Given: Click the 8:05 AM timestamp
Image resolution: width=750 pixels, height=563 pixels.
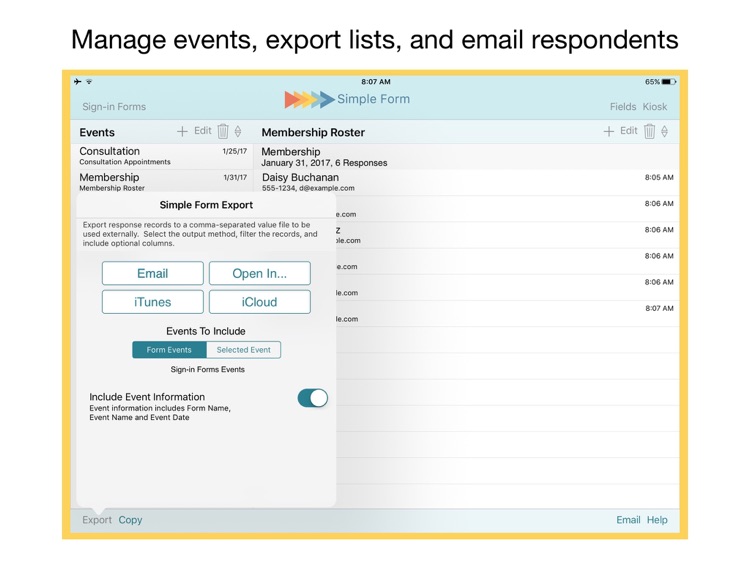Looking at the screenshot, I should click(x=659, y=177).
